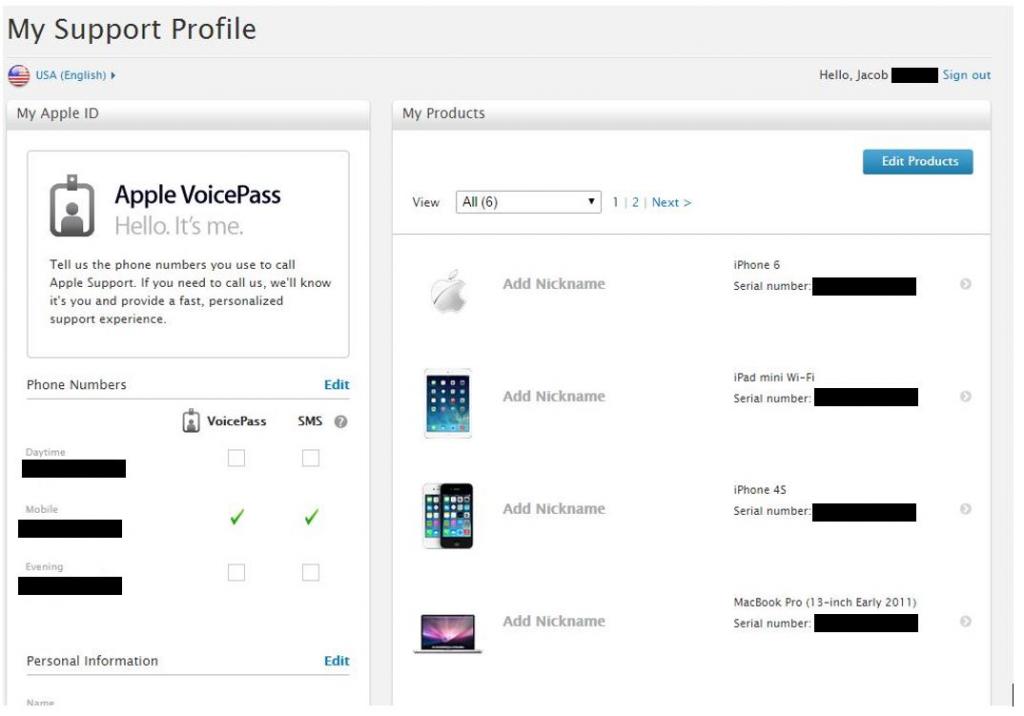The image size is (1024, 716).
Task: Click the Apple logo thumbnail for iPhone 6
Action: click(449, 292)
